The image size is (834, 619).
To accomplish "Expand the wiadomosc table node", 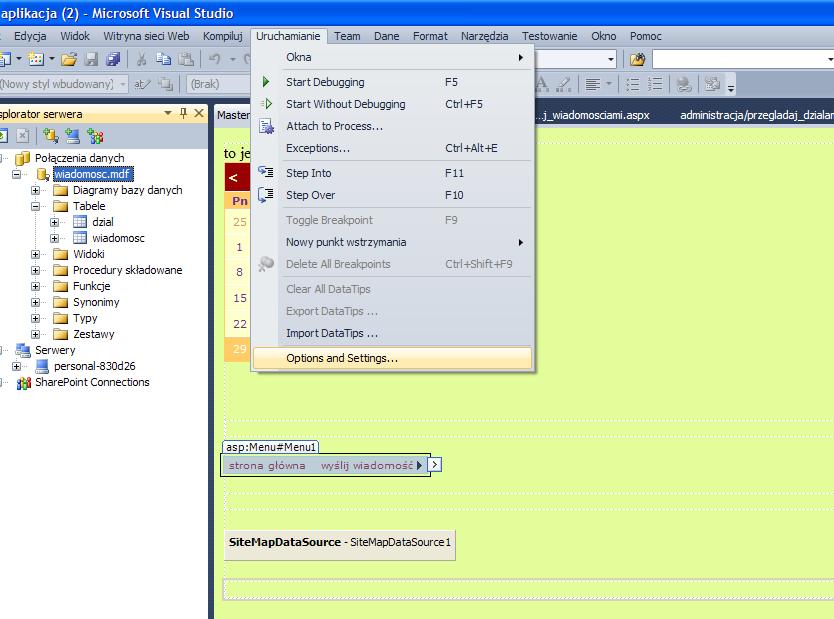I will [x=54, y=238].
